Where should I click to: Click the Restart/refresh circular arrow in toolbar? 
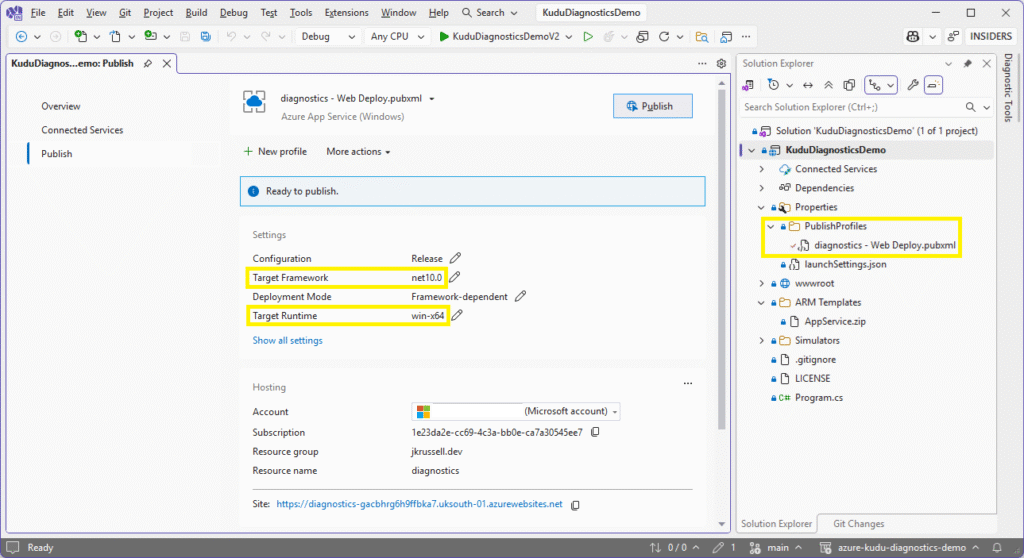pos(664,37)
